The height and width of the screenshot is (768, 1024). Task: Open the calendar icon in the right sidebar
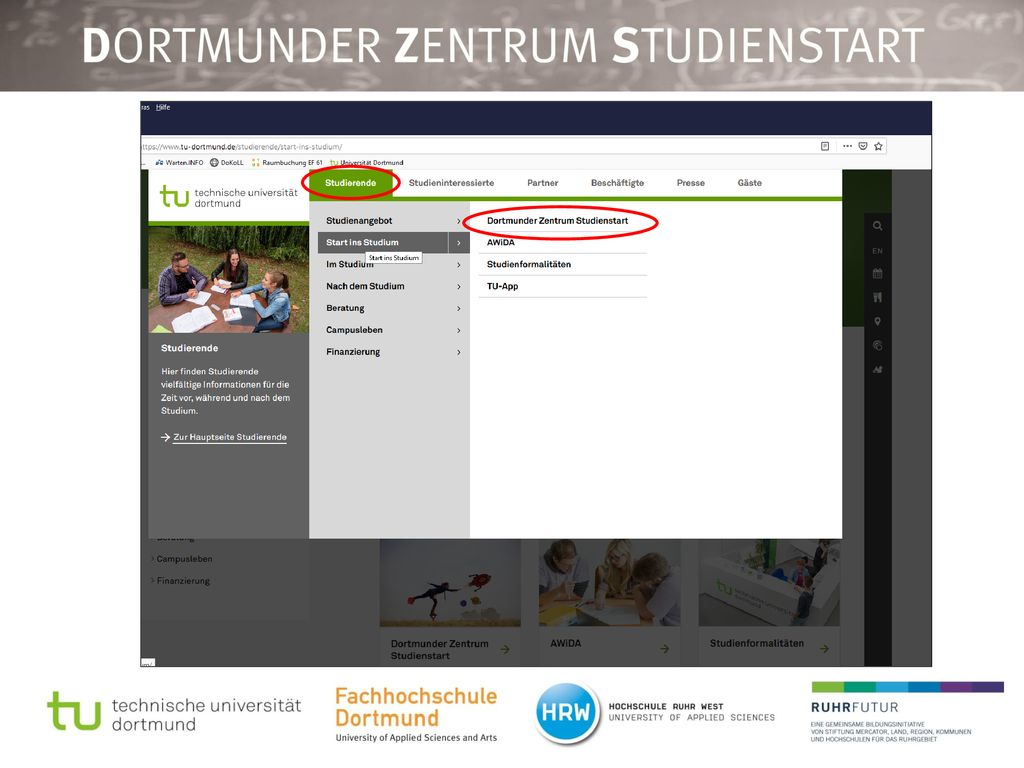877,274
